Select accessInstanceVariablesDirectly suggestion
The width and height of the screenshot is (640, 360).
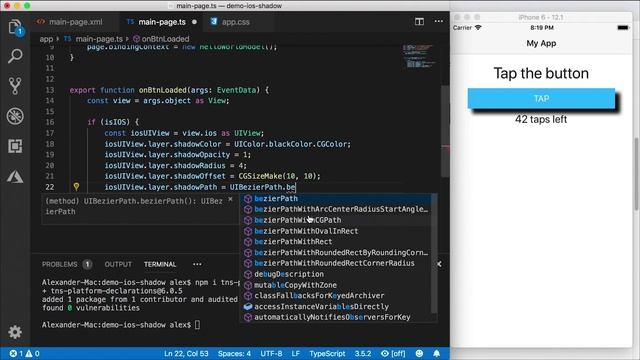[x=336, y=307]
